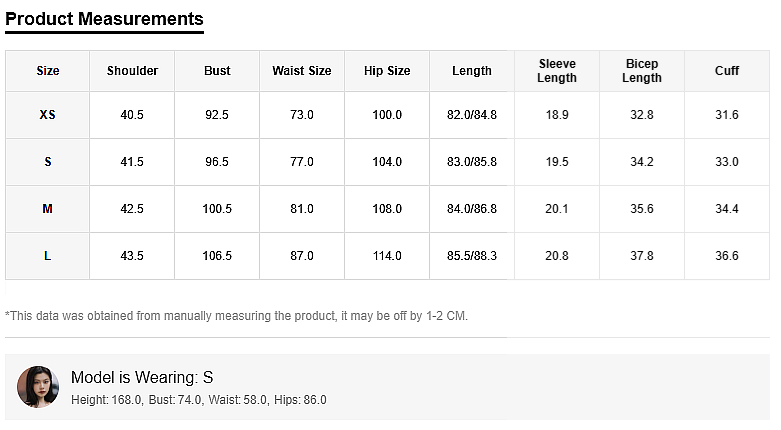Image resolution: width=781 pixels, height=430 pixels.
Task: Select the XS size row label
Action: click(48, 115)
